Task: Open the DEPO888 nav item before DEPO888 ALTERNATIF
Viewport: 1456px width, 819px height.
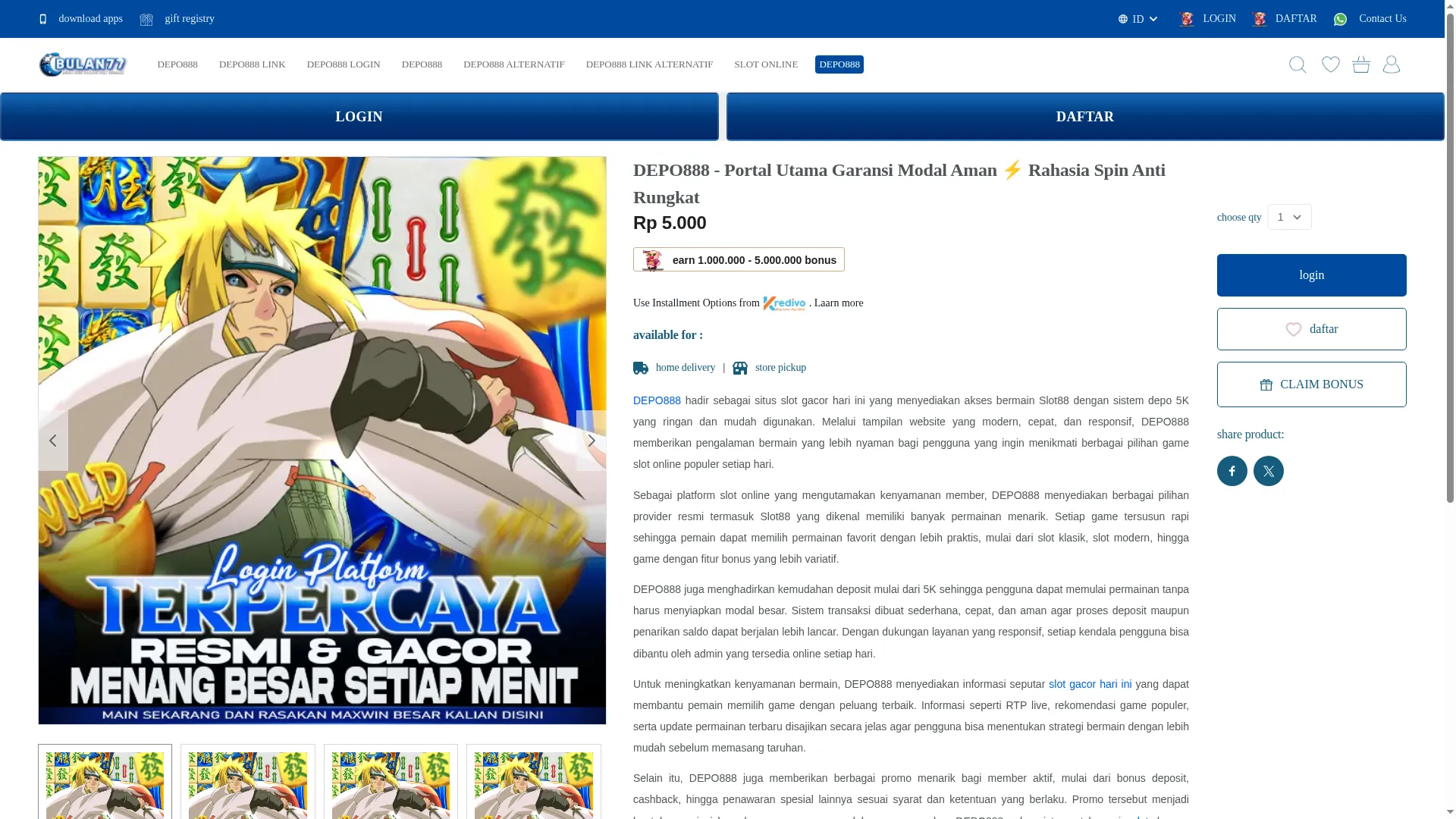Action: coord(422,64)
